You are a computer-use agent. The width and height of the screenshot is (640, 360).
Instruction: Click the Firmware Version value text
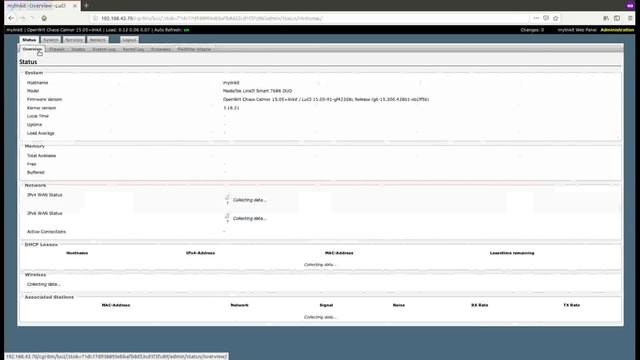click(x=326, y=99)
